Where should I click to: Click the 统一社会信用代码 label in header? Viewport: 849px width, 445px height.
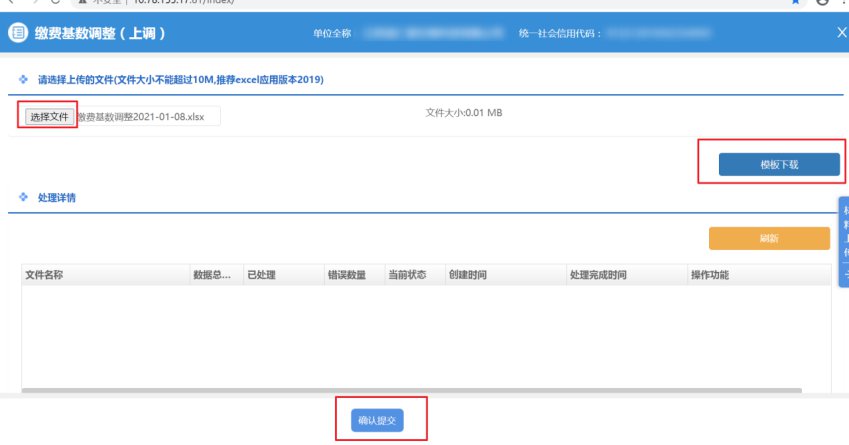(560, 34)
